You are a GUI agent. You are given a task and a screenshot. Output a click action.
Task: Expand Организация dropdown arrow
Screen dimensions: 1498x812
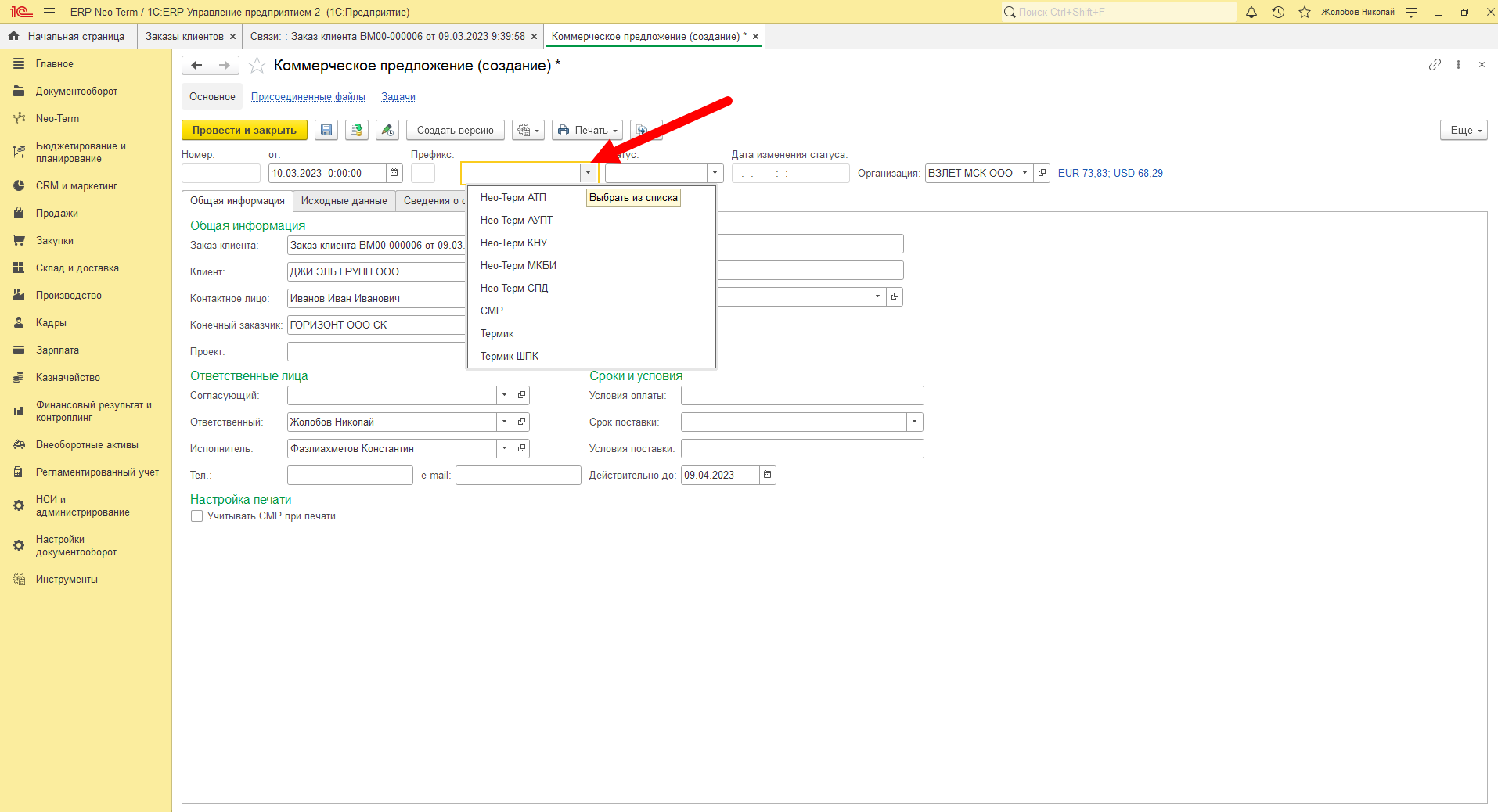tap(1024, 173)
